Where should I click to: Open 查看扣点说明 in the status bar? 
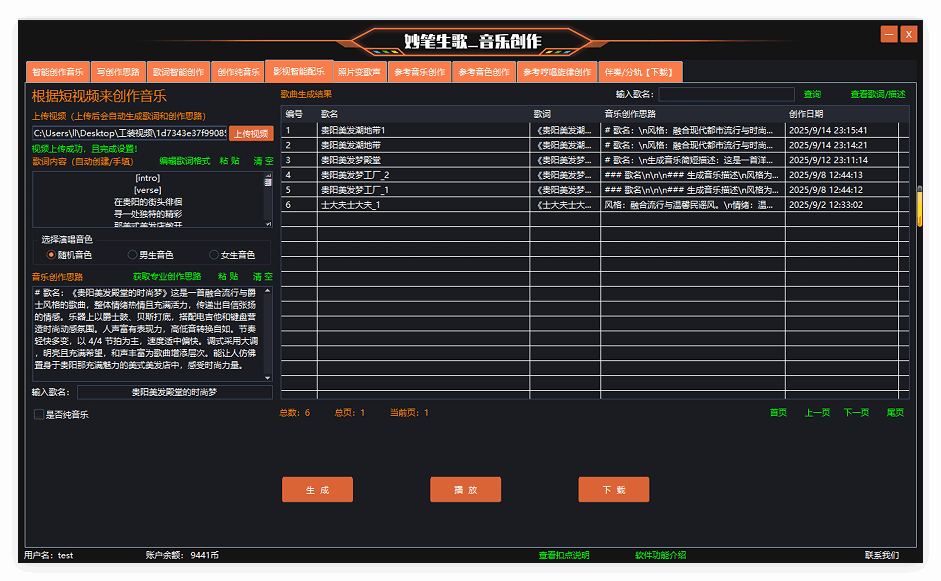pos(564,555)
